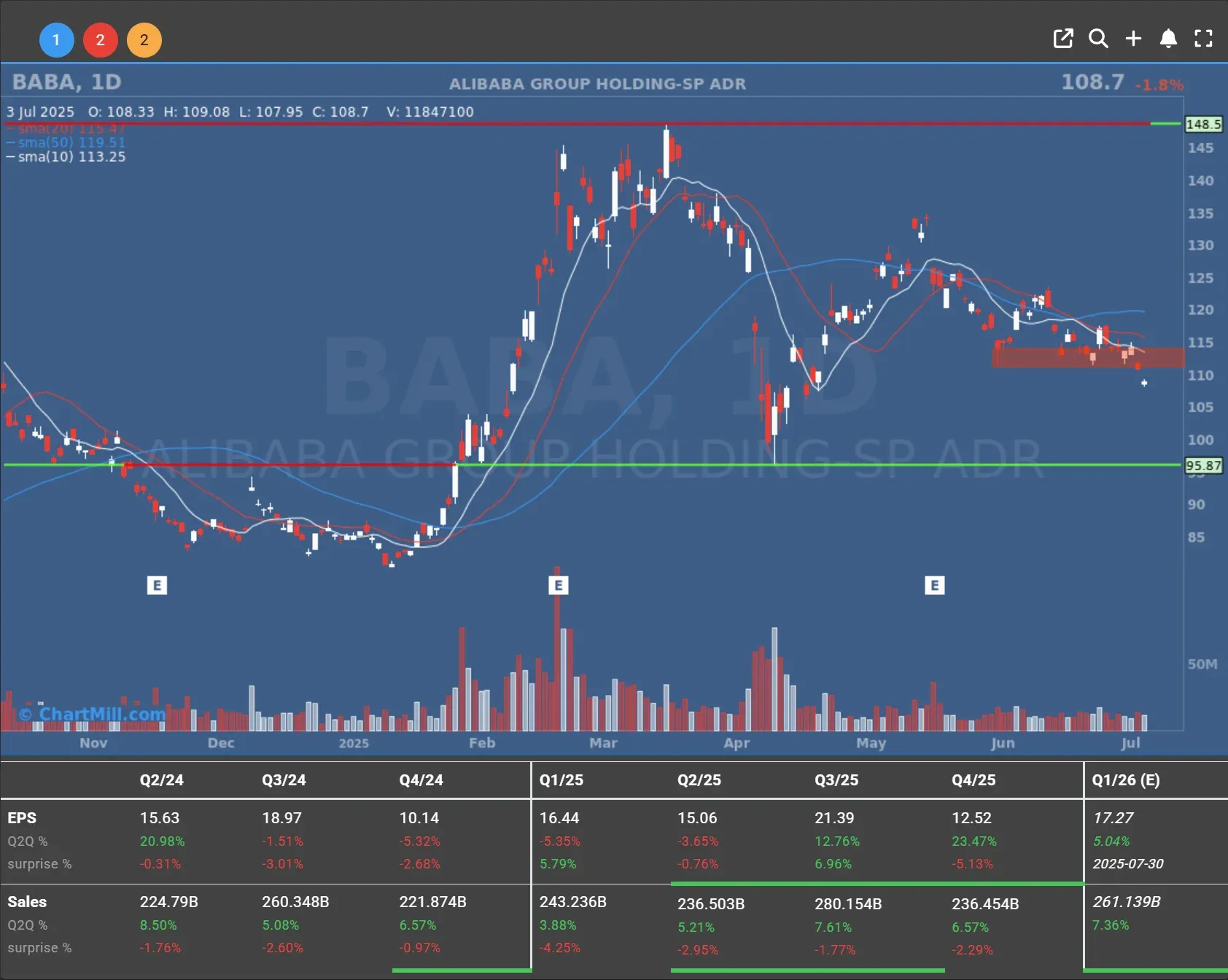This screenshot has height=980, width=1228.
Task: Toggle fullscreen chart icon
Action: click(1203, 39)
